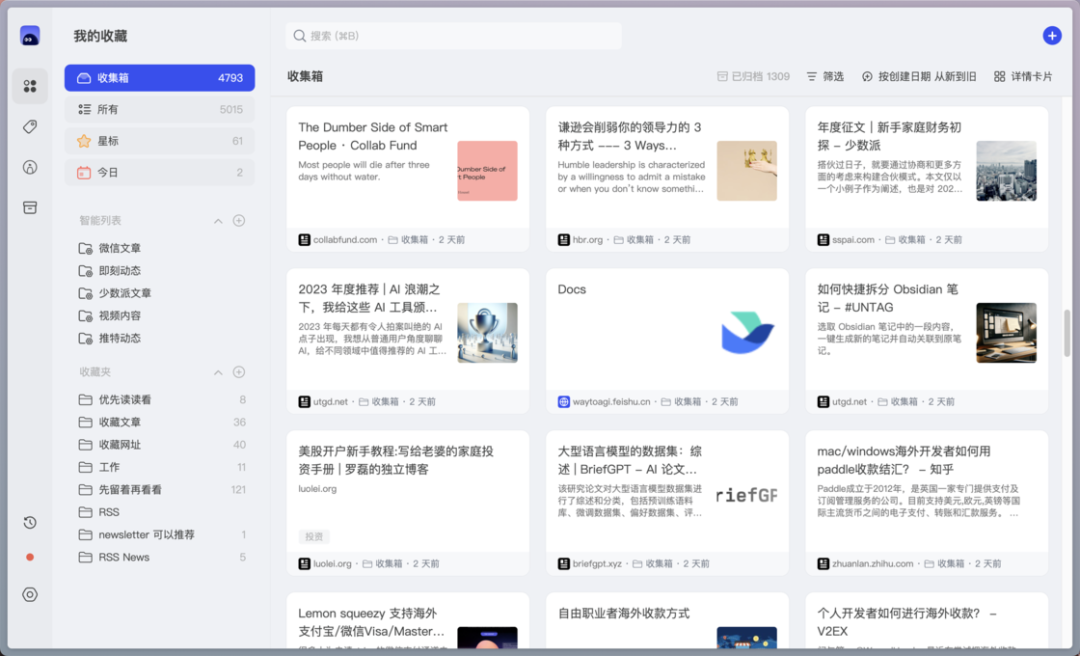
Task: Click the 搜索 search field
Action: 453,36
